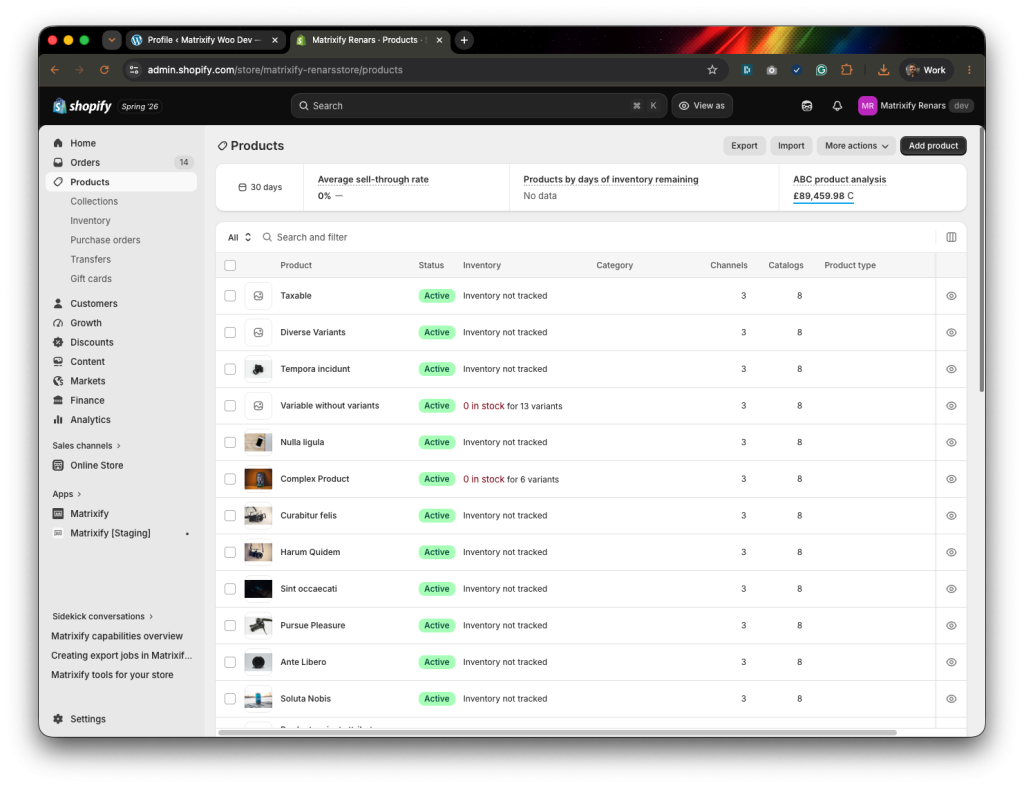Image resolution: width=1024 pixels, height=788 pixels.
Task: Open the browser extensions puzzle icon
Action: (x=846, y=70)
